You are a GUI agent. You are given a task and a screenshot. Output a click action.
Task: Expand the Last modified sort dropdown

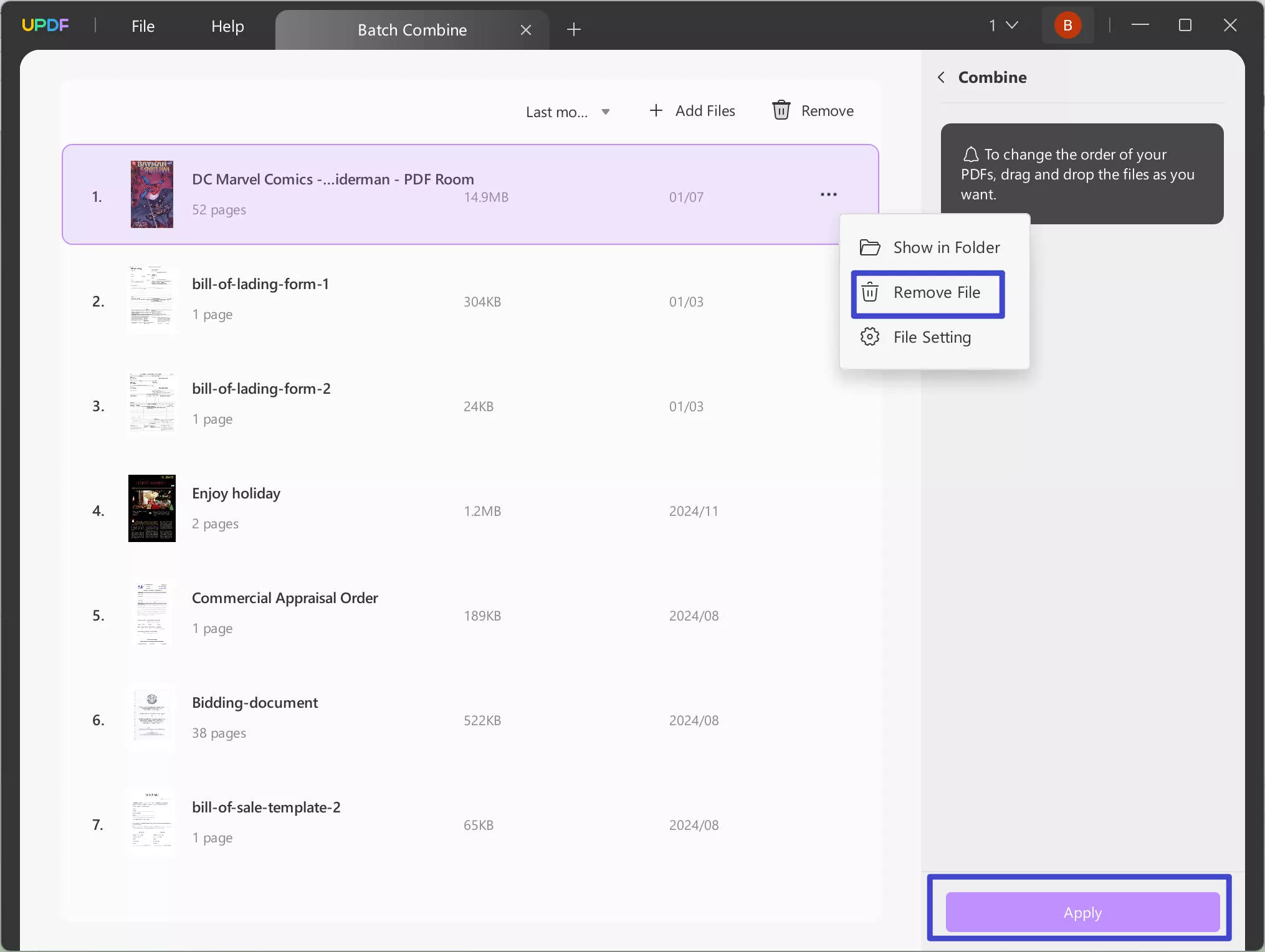pyautogui.click(x=568, y=112)
